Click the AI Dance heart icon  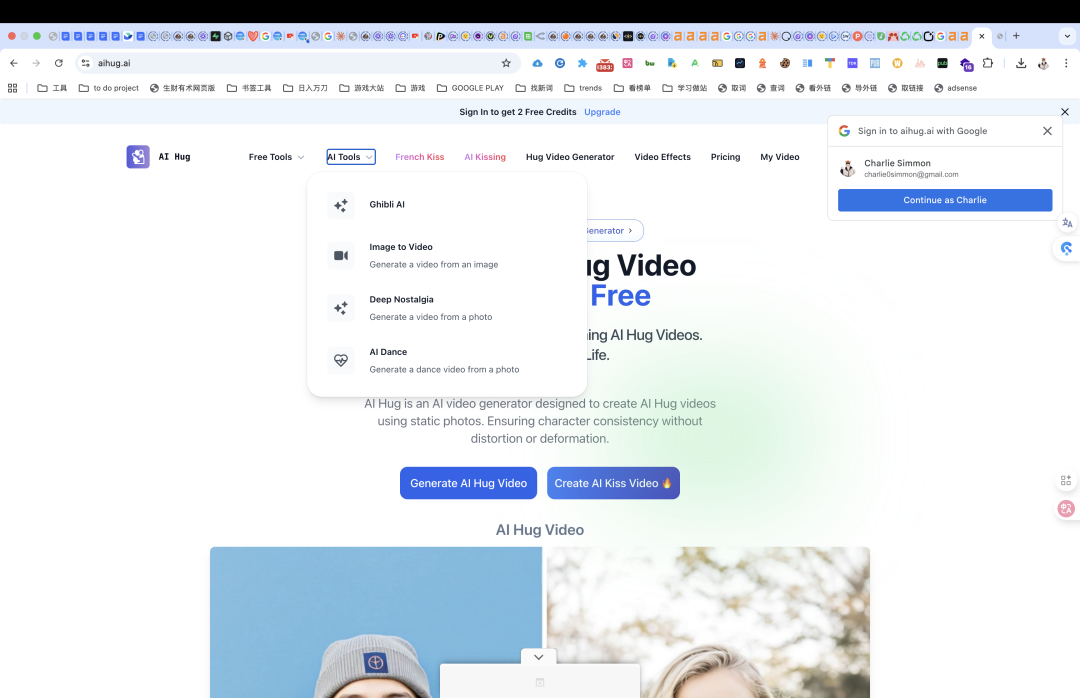click(x=341, y=360)
